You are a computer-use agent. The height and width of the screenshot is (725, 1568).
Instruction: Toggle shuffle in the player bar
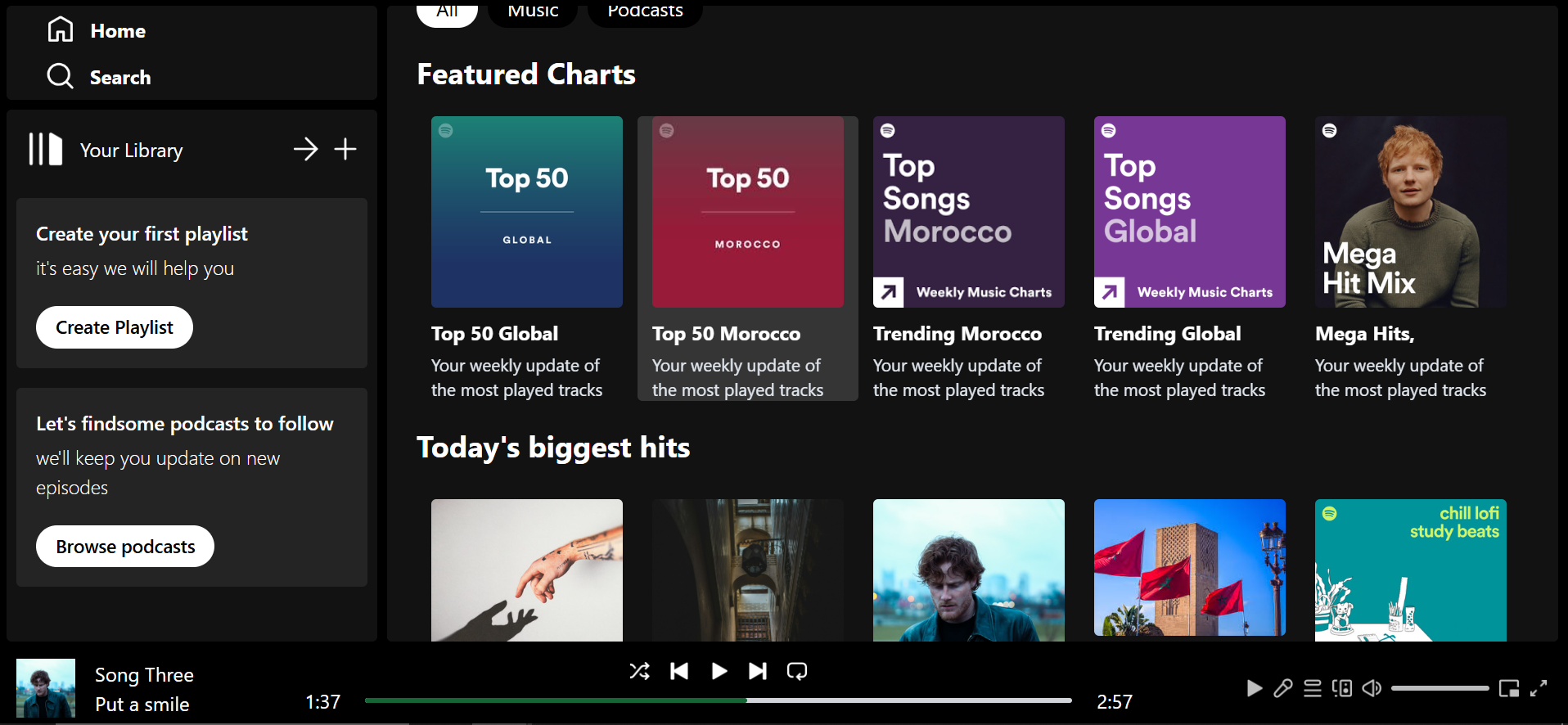click(639, 672)
